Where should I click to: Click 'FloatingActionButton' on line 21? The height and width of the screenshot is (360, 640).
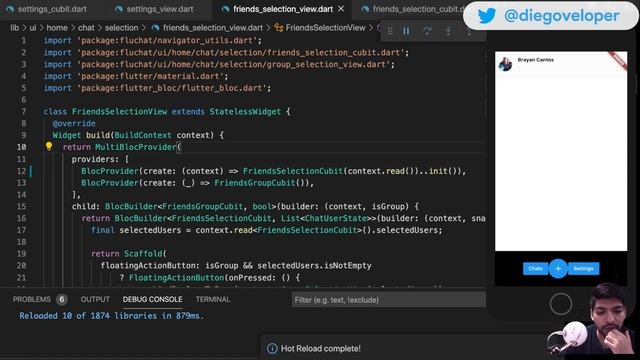click(176, 278)
